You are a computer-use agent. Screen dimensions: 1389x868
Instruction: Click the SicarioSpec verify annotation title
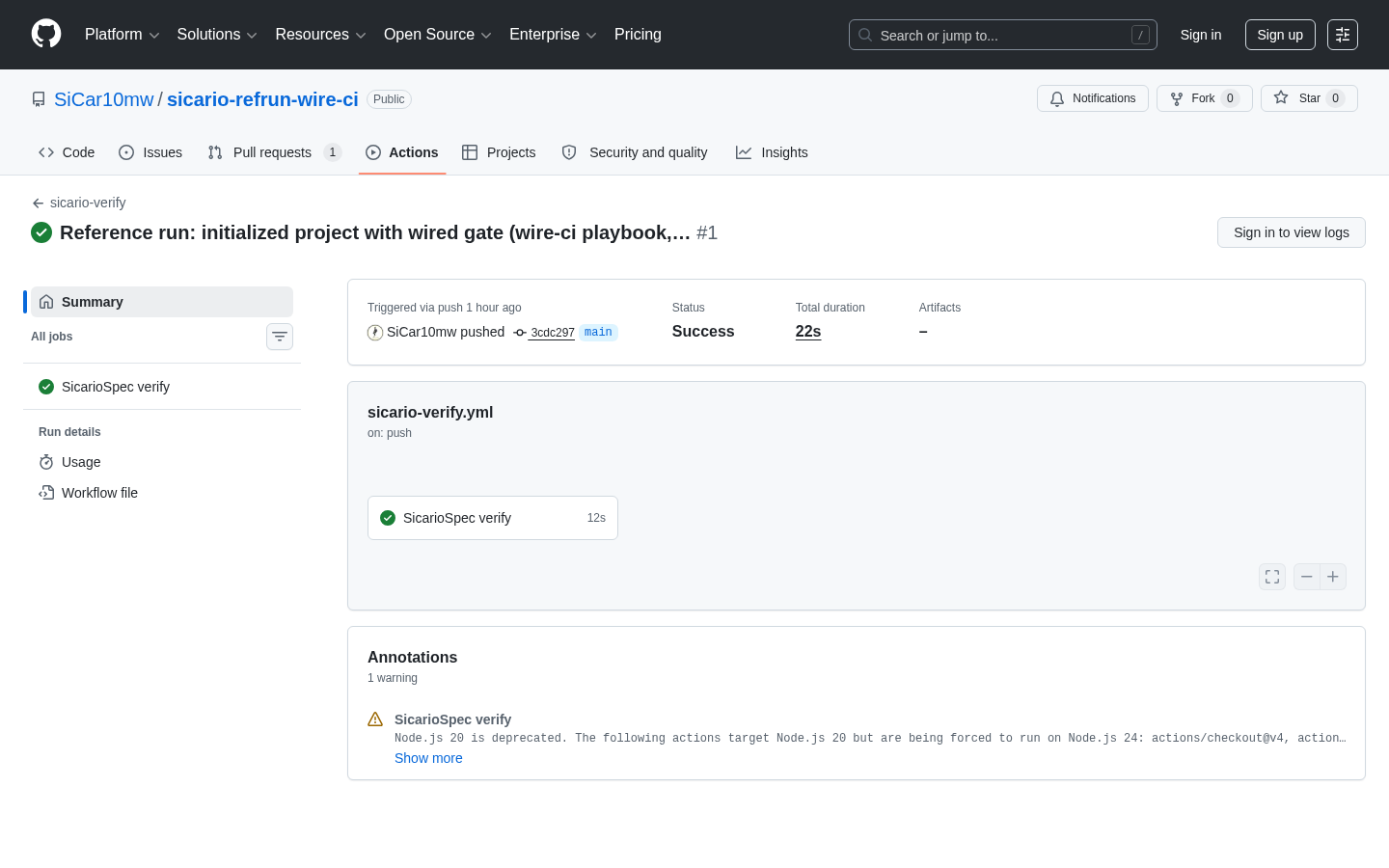coord(452,719)
